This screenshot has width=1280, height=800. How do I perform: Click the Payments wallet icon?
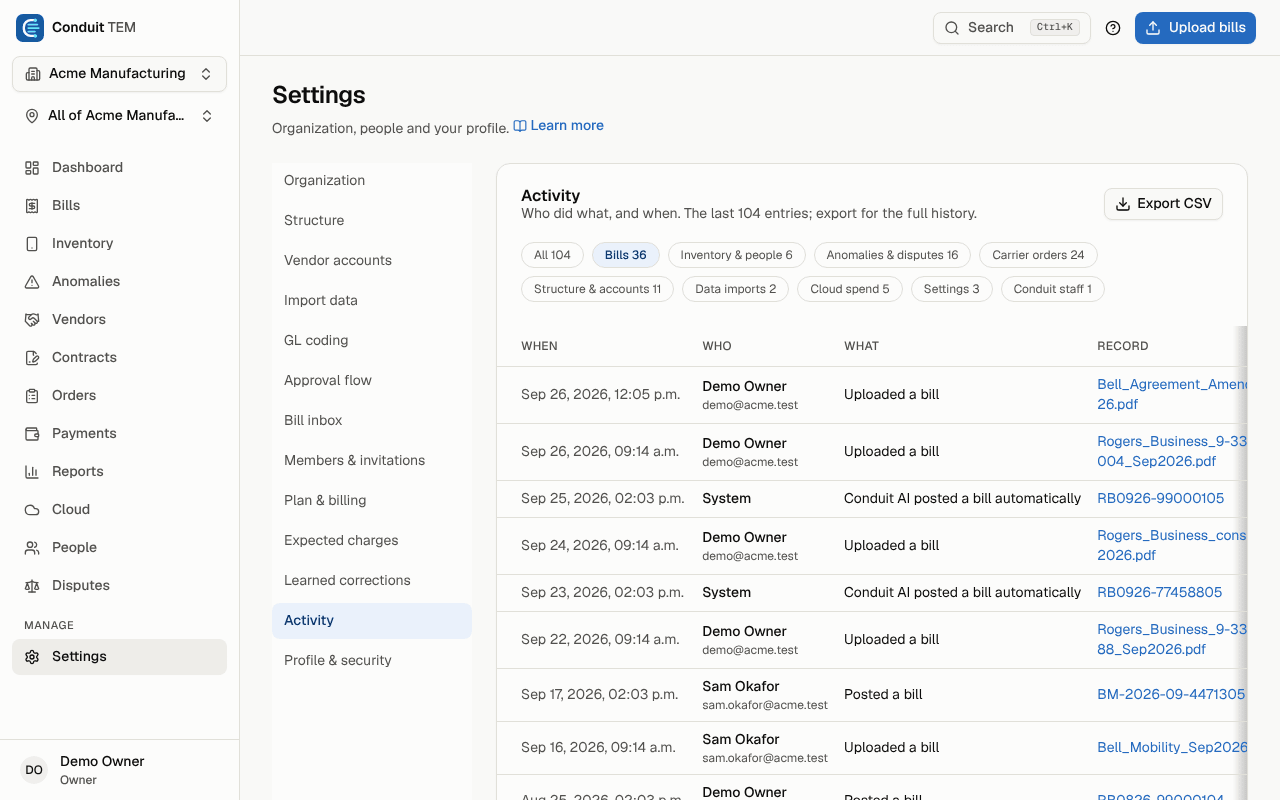[x=32, y=434]
